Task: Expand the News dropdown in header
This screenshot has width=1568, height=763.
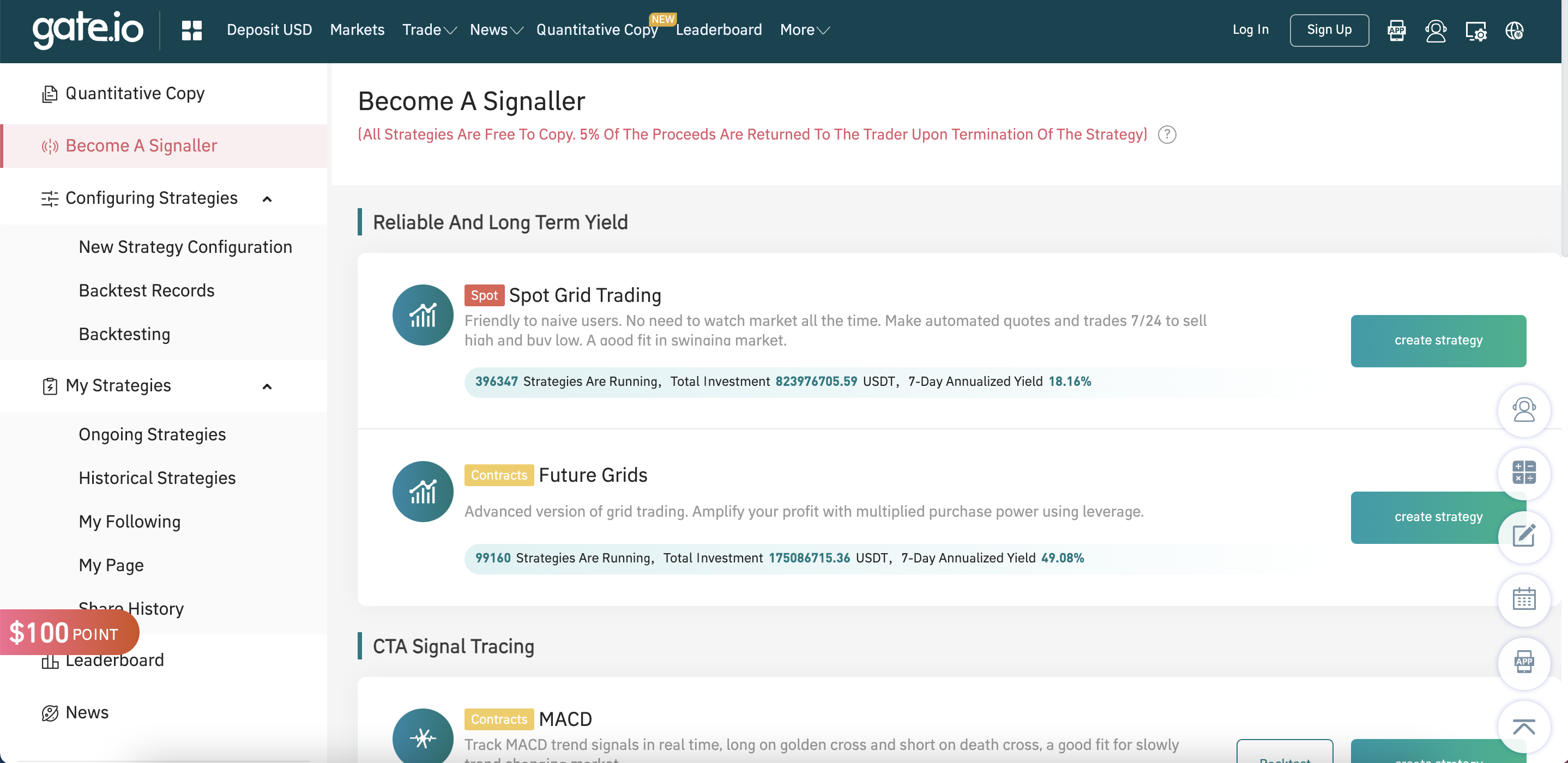Action: [x=497, y=30]
